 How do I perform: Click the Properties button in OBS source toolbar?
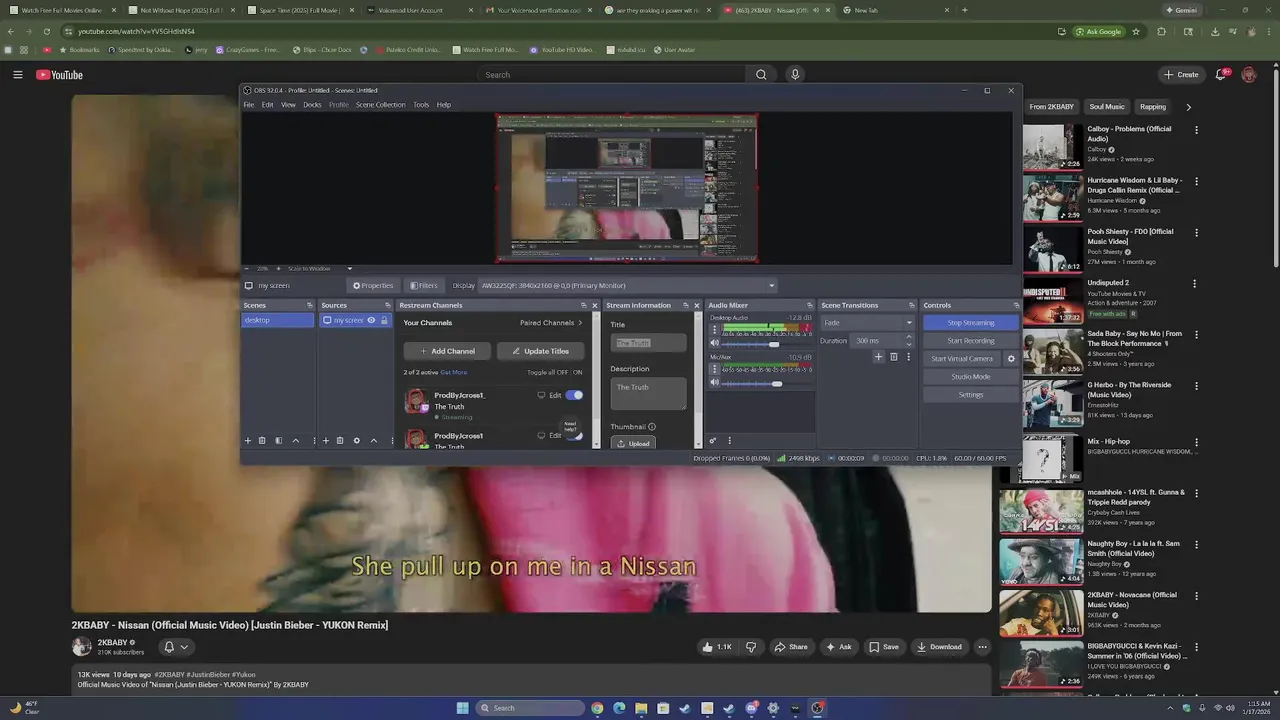click(x=373, y=285)
